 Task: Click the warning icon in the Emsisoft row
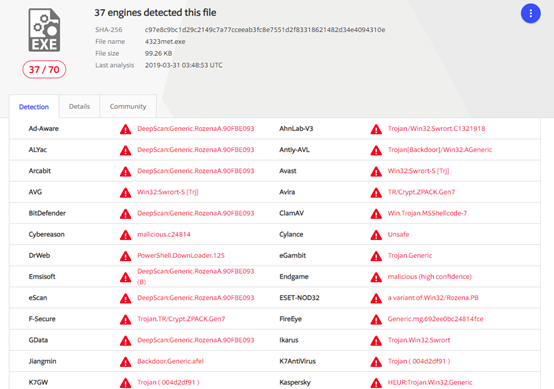pos(125,277)
